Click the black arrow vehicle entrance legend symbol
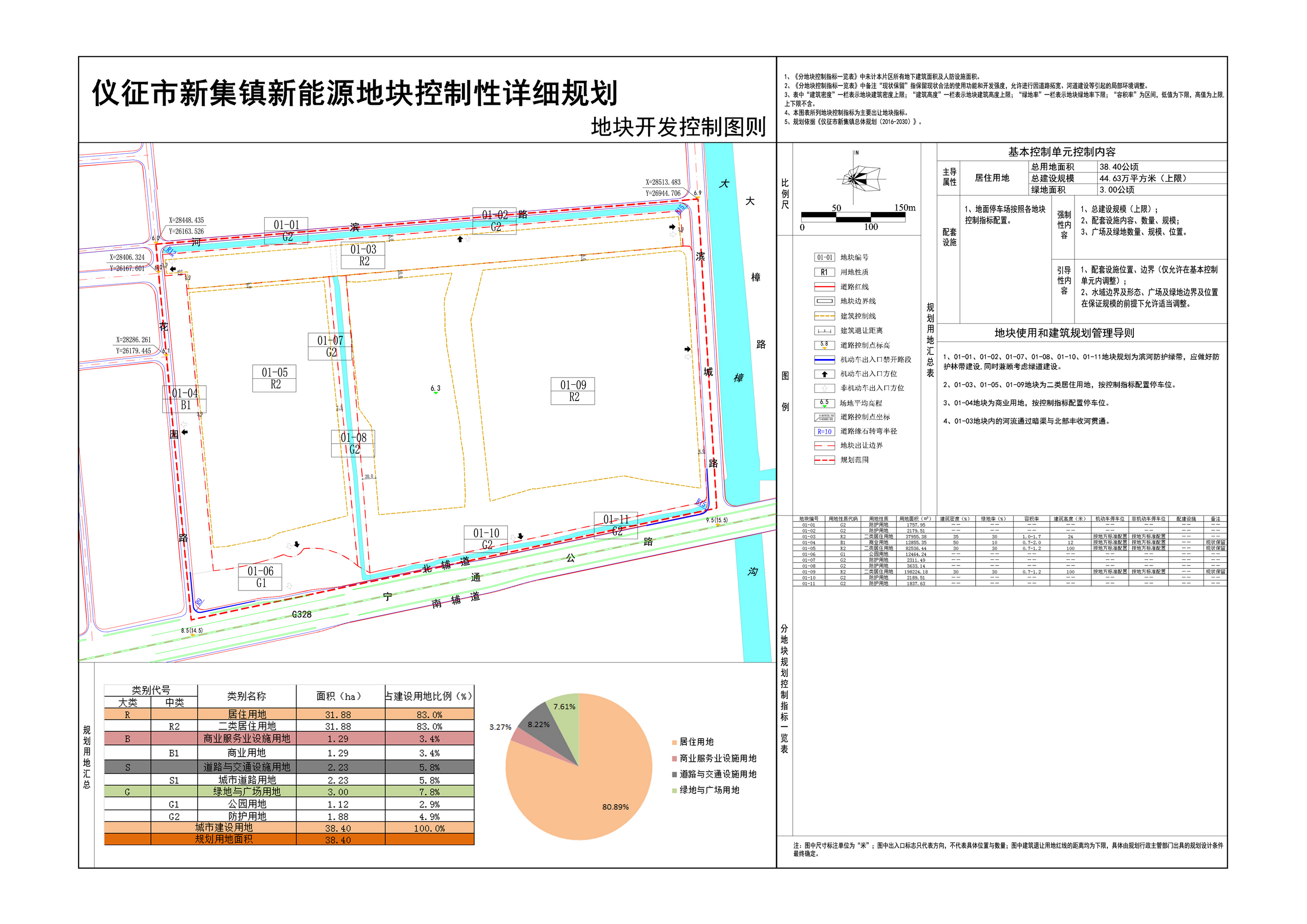The width and height of the screenshot is (1307, 924). click(x=824, y=374)
